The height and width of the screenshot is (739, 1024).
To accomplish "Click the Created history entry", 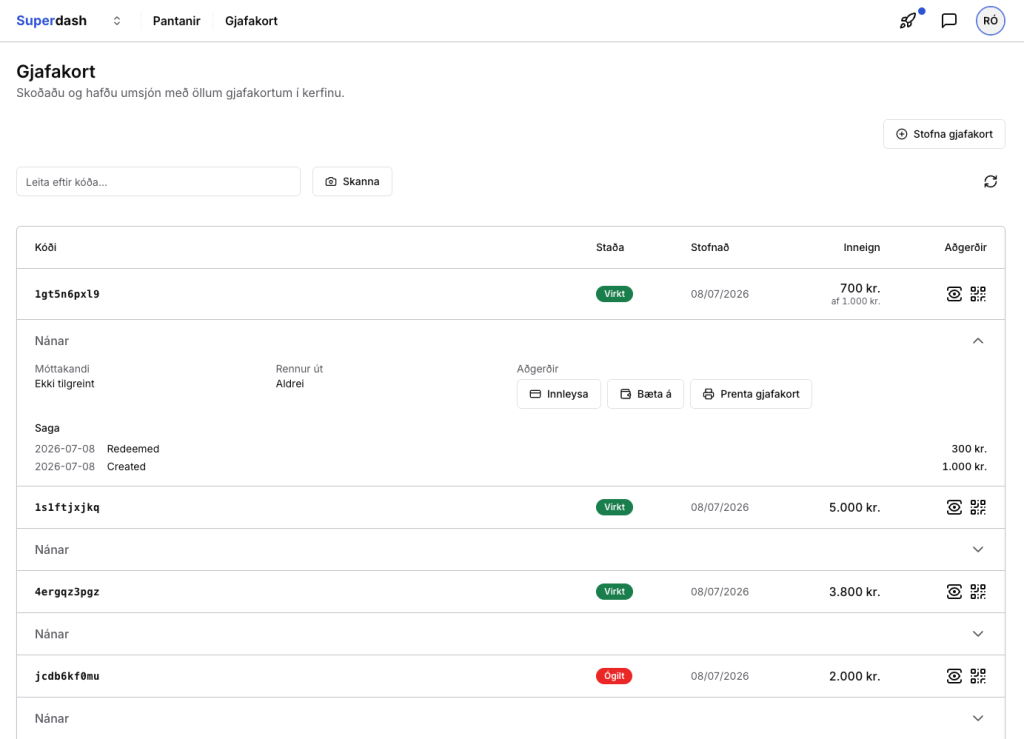I will click(x=126, y=467).
